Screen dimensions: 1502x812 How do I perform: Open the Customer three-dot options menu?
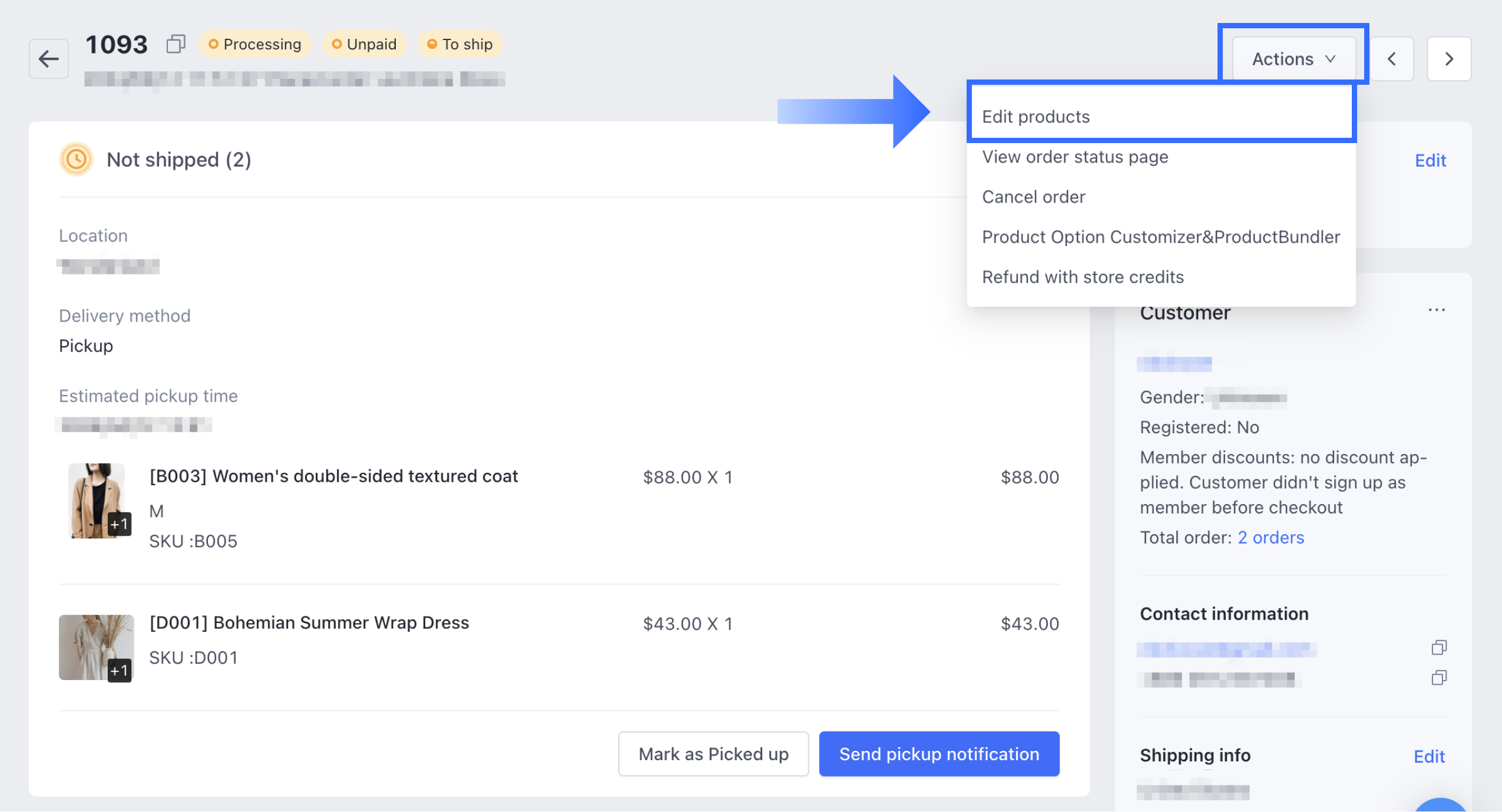(x=1437, y=310)
